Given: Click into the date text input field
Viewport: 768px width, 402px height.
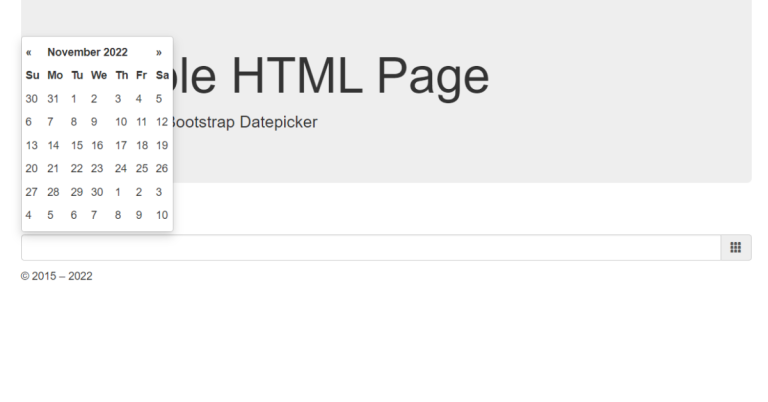Looking at the screenshot, I should [370, 247].
